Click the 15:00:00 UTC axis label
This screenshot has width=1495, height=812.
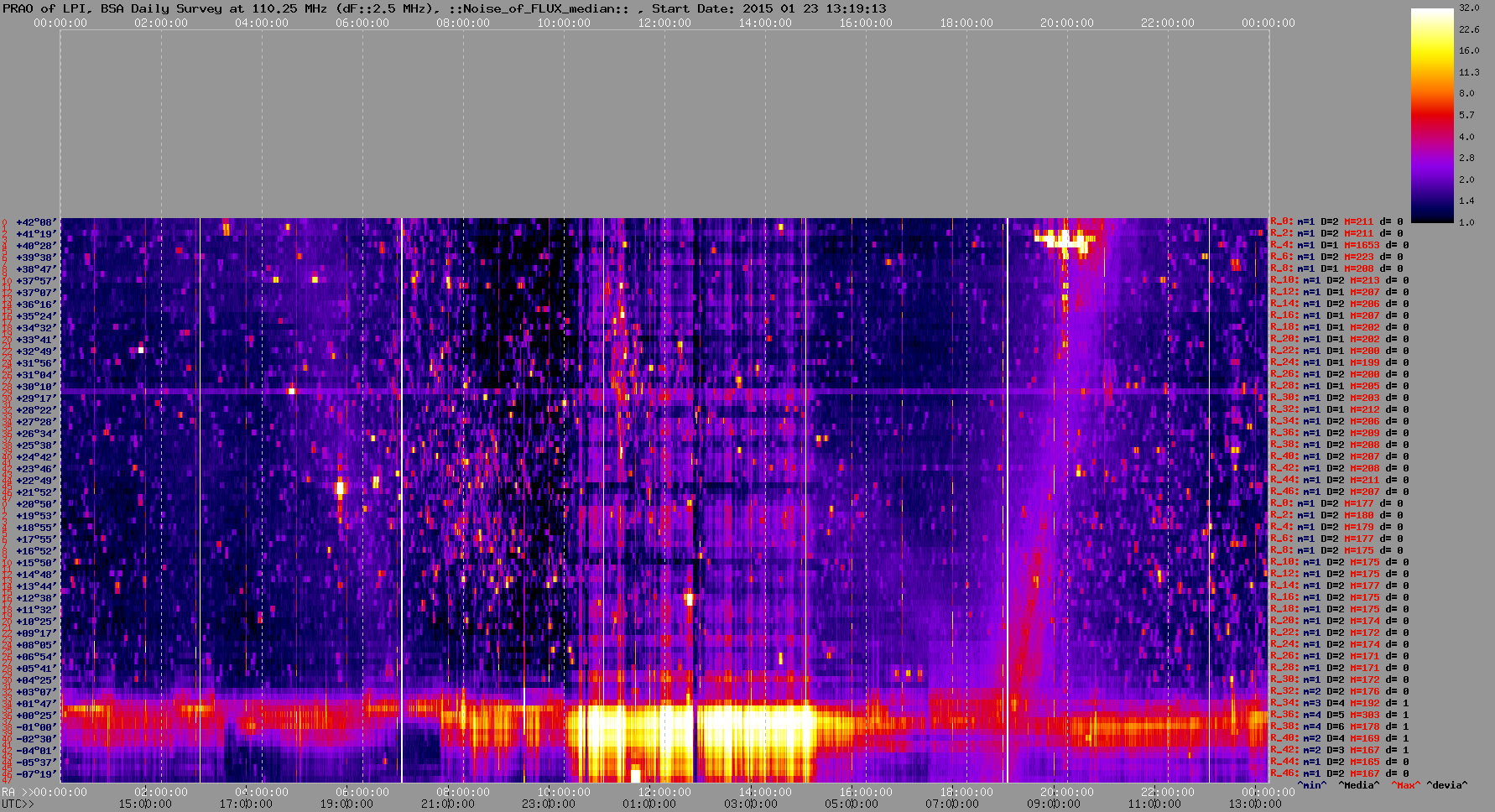(x=145, y=804)
